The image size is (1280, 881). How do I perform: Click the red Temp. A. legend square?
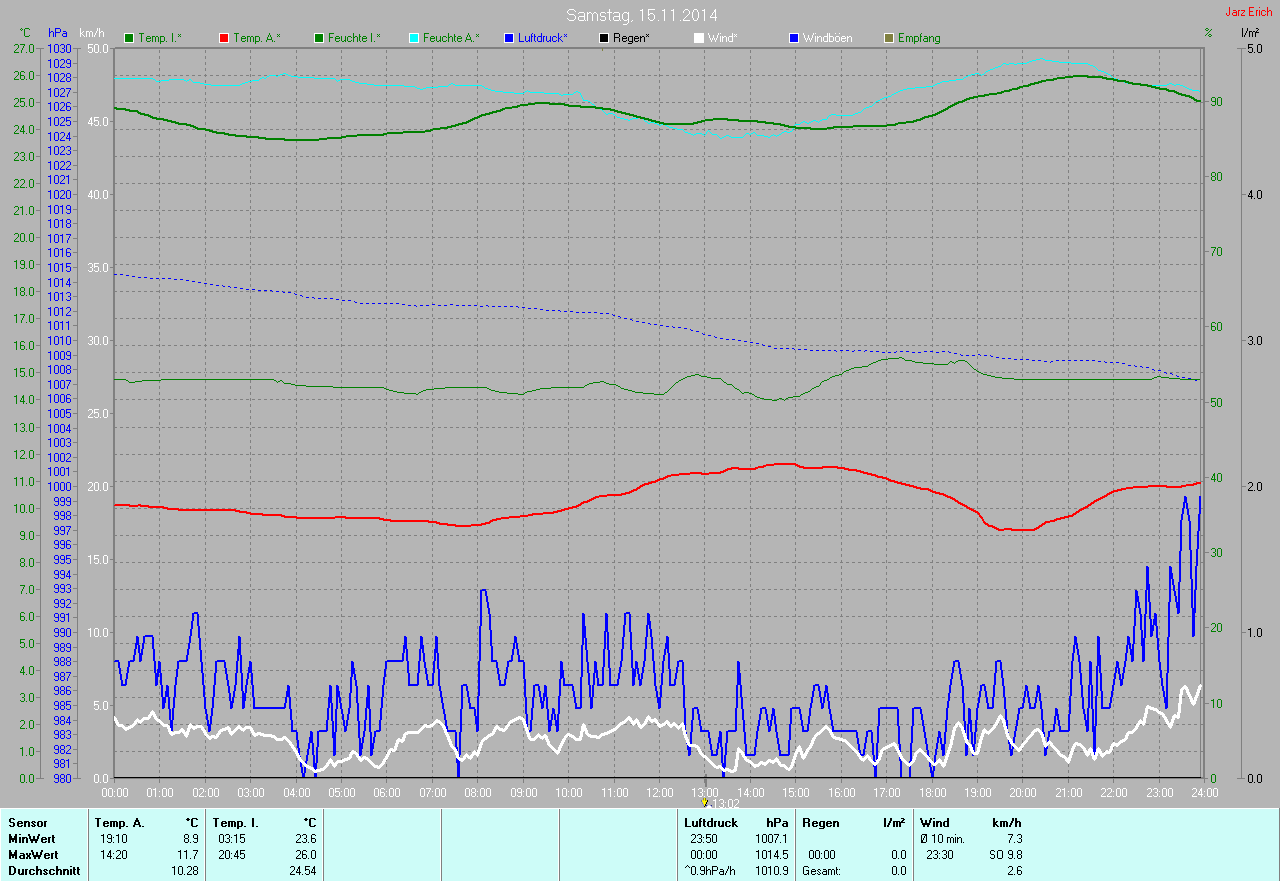pos(224,38)
